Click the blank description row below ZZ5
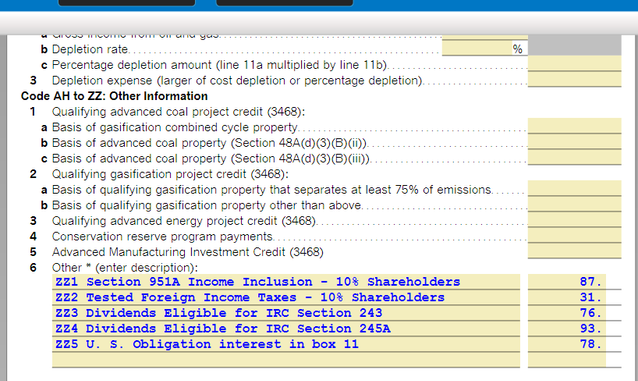The height and width of the screenshot is (381, 638). [x=286, y=360]
